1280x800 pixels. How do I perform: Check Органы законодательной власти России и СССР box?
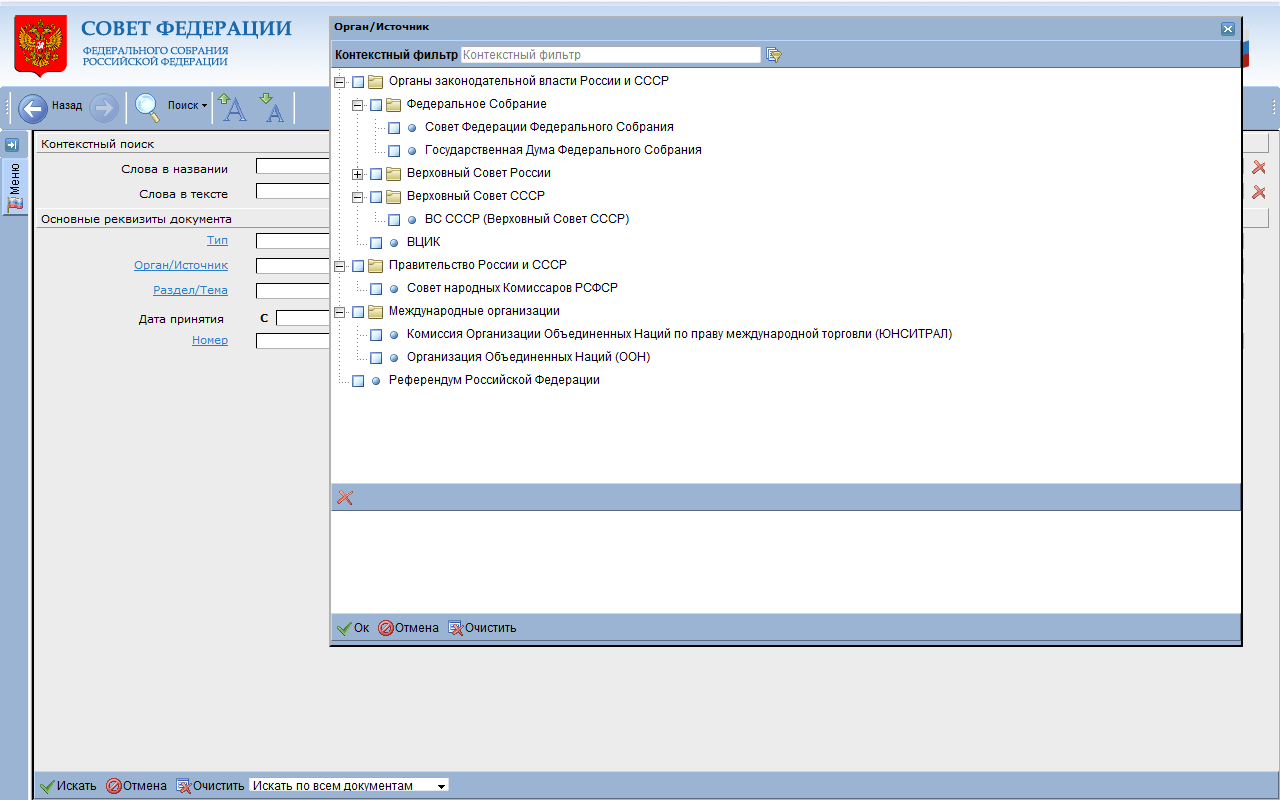click(358, 82)
